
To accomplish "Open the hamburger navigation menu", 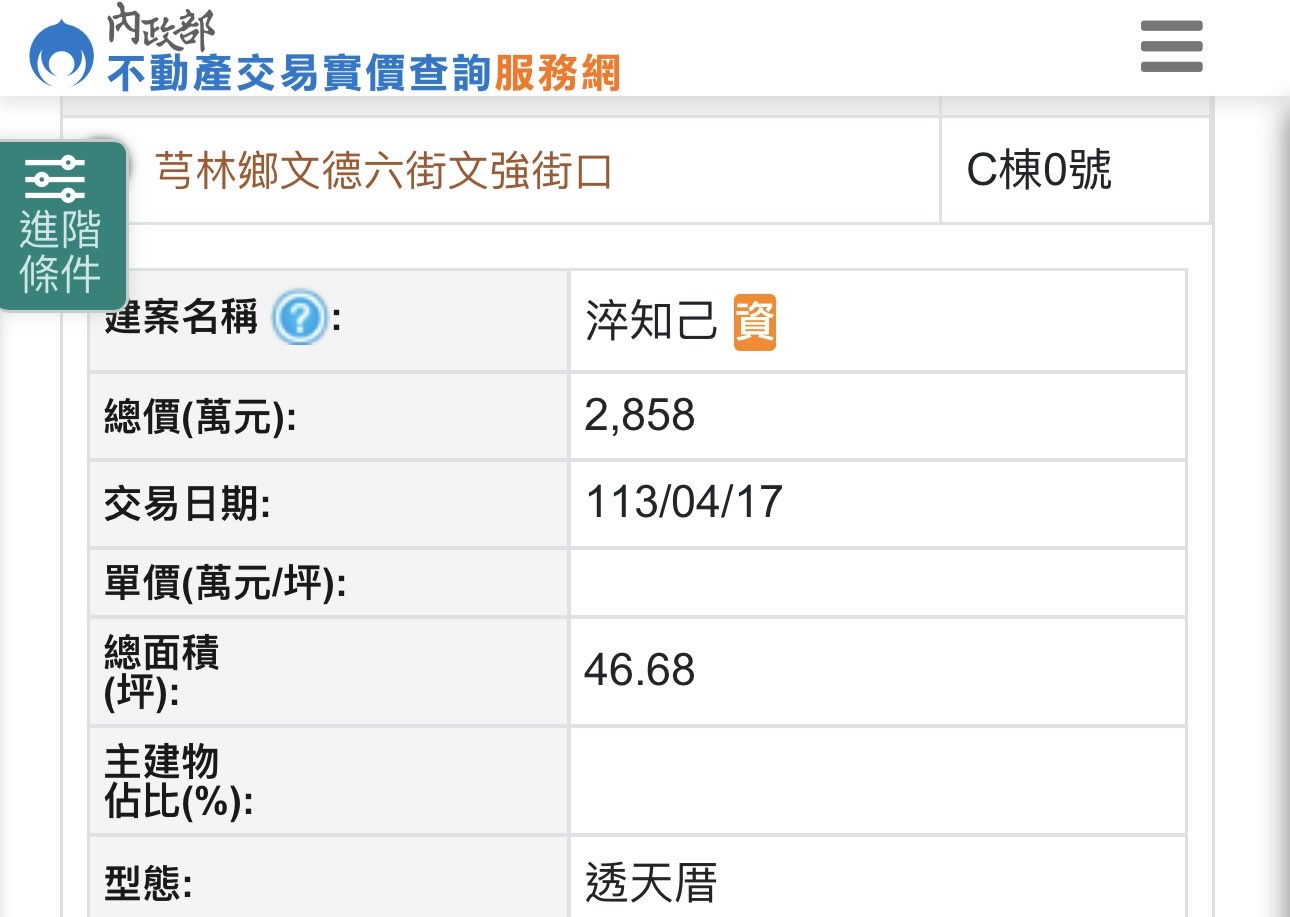I will point(1171,47).
